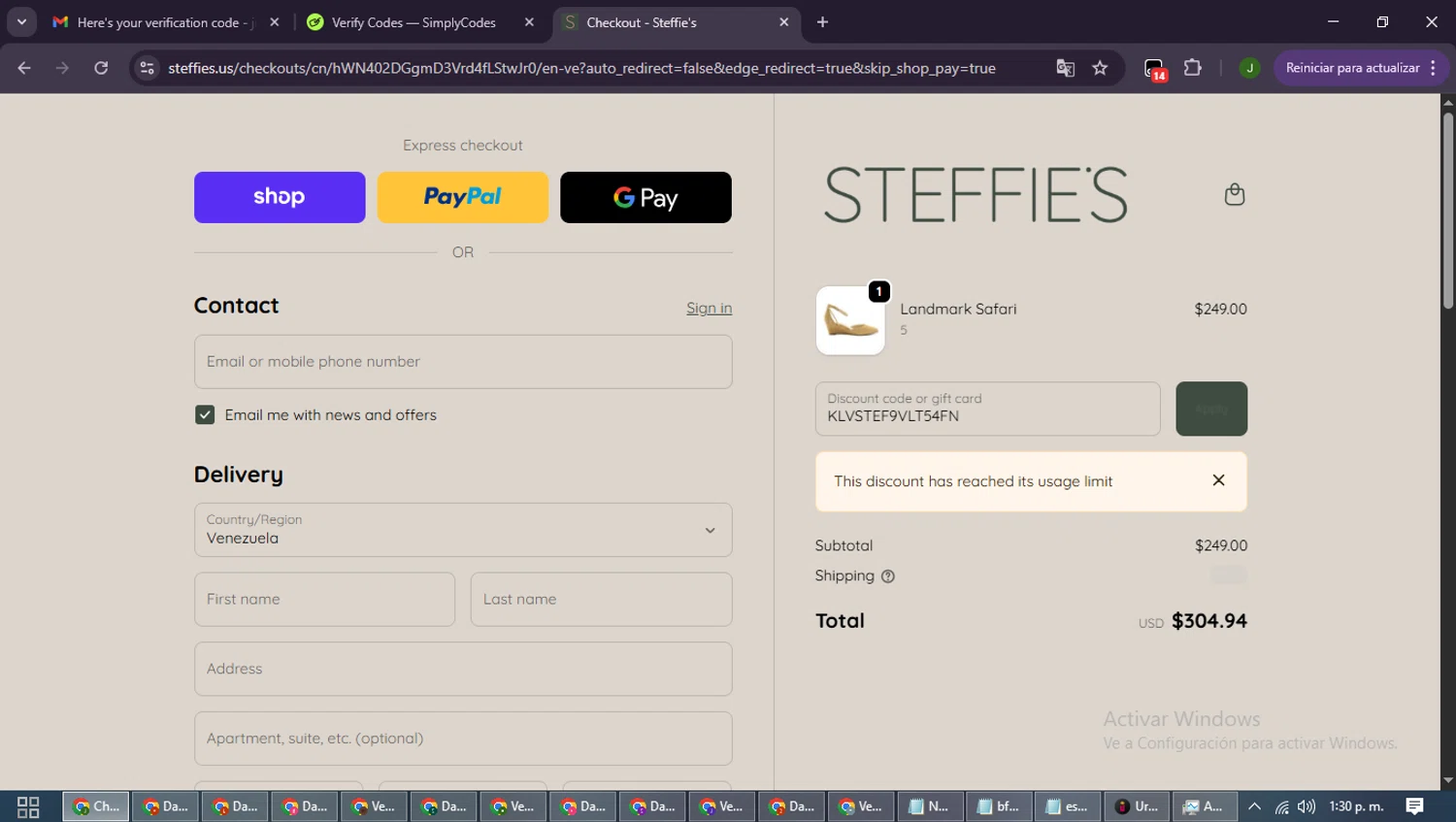View site information icon in address bar

point(148,68)
